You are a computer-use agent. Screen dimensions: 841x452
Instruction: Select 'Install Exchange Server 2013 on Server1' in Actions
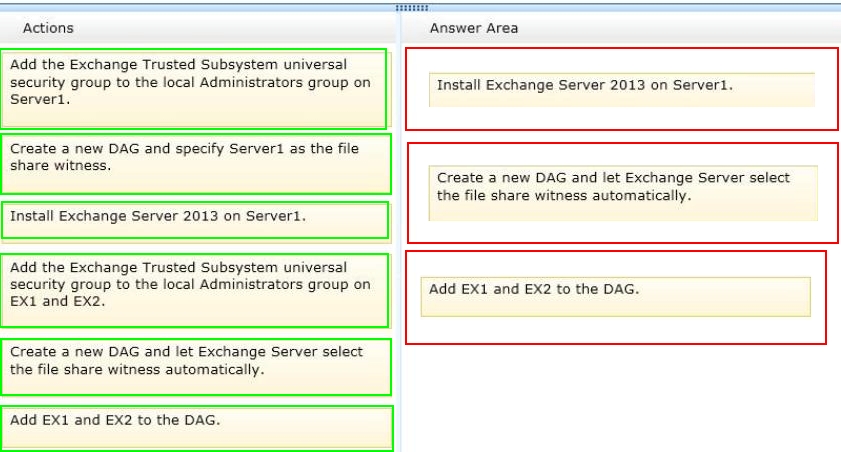click(x=195, y=220)
